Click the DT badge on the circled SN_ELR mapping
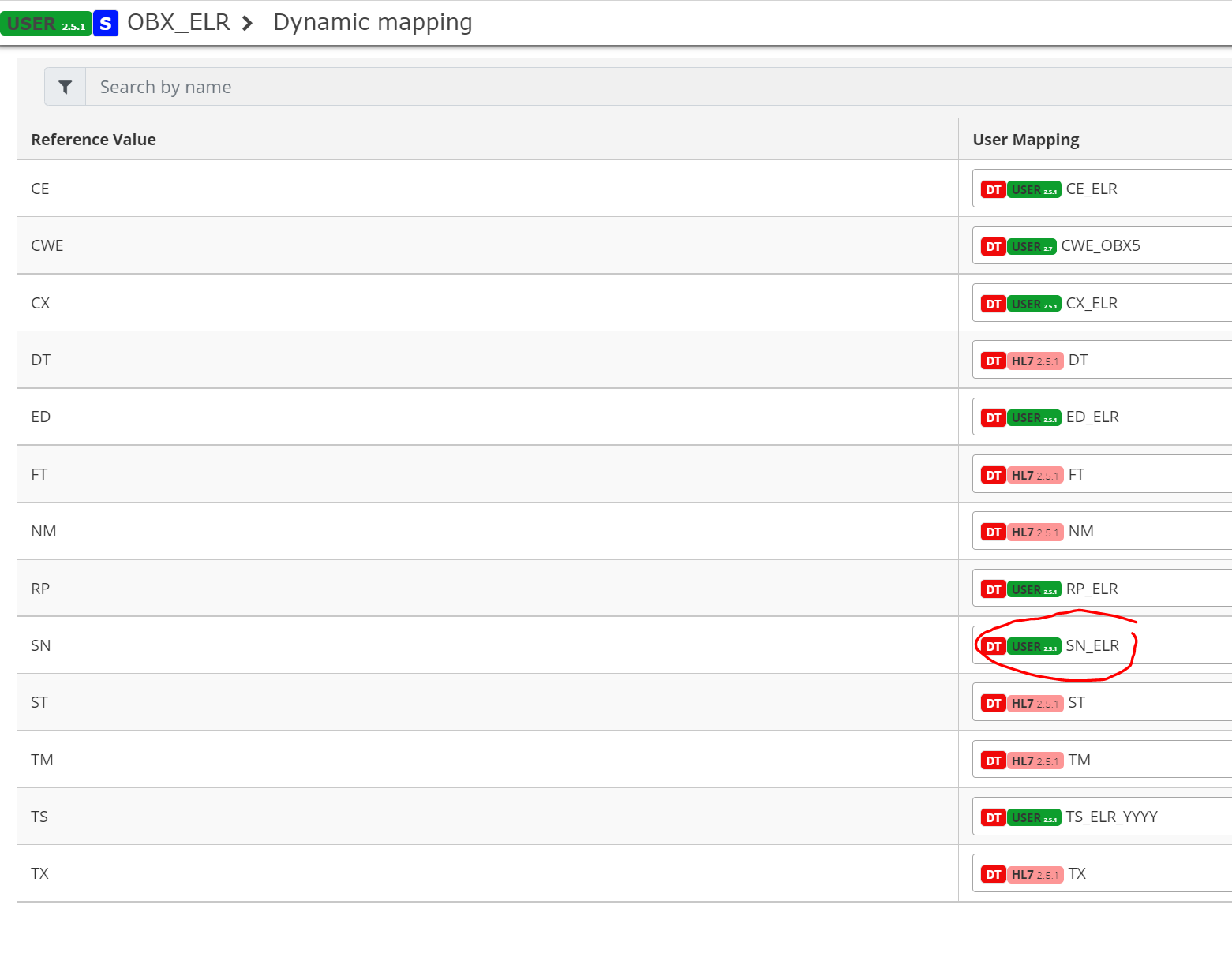This screenshot has height=953, width=1232. [993, 645]
